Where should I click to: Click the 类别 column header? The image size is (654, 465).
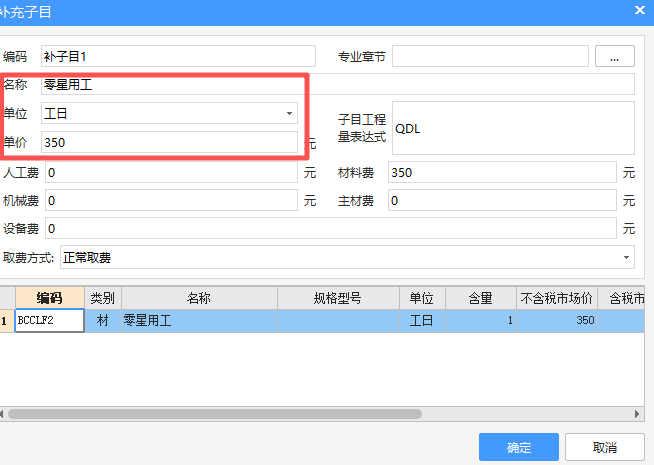103,298
